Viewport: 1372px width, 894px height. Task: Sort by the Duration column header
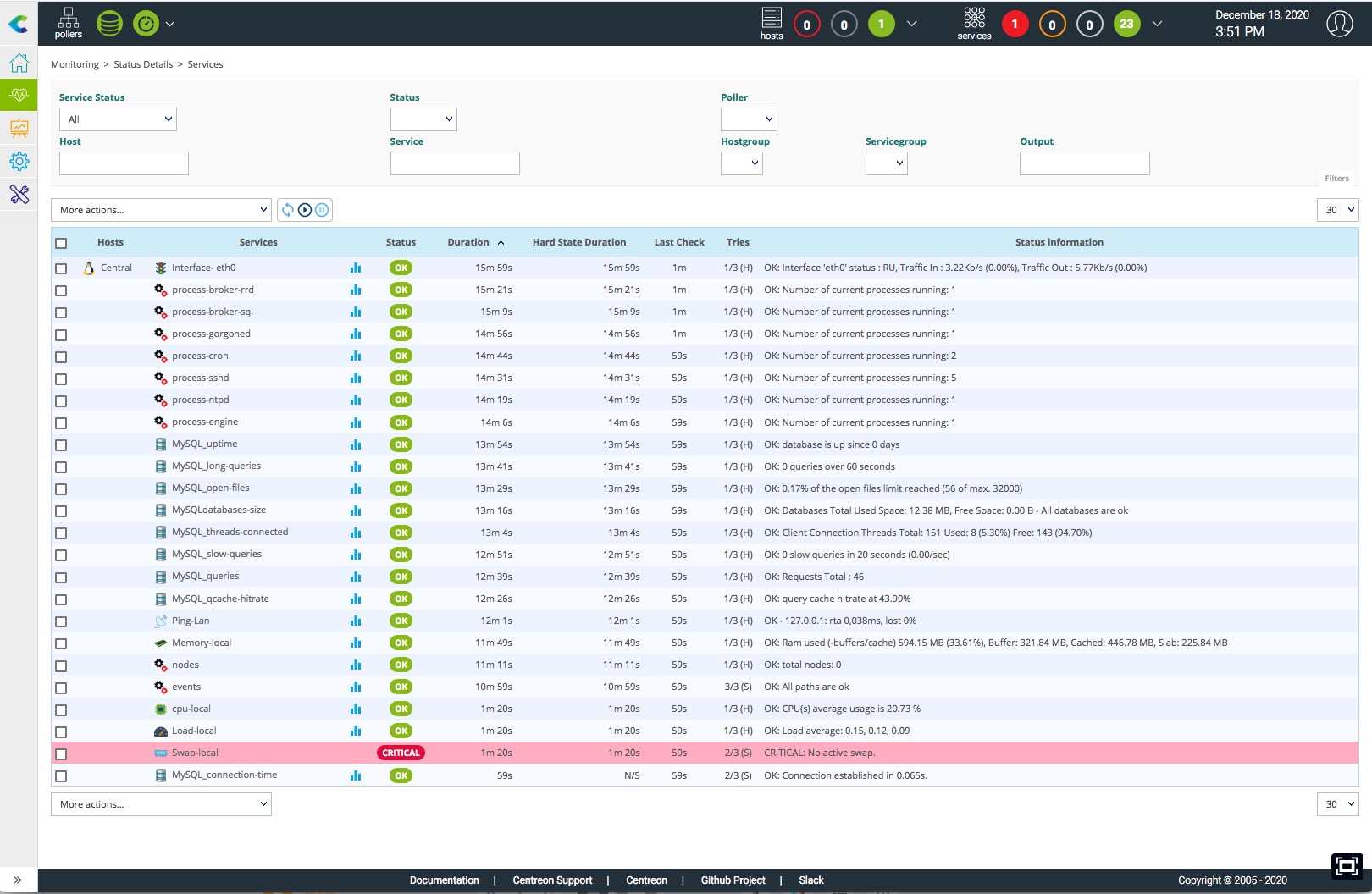pos(468,242)
